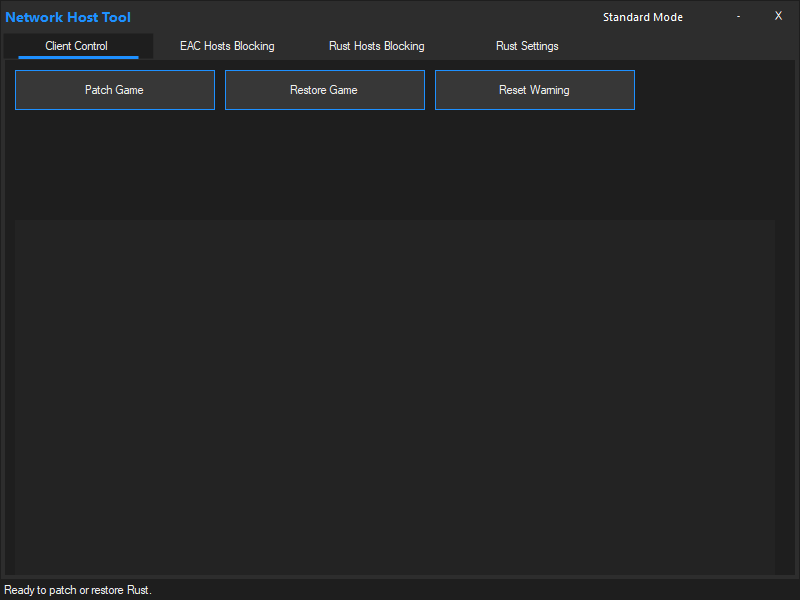
Task: Click the empty status bar area on the right
Action: click(600, 590)
